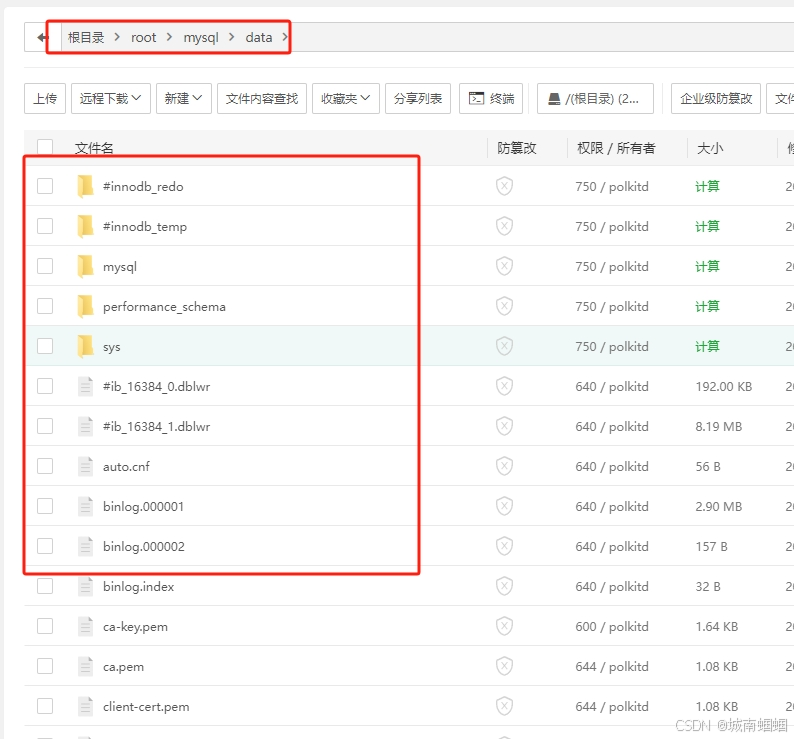Navigate to mysql in breadcrumb path
The width and height of the screenshot is (794, 739).
(201, 38)
